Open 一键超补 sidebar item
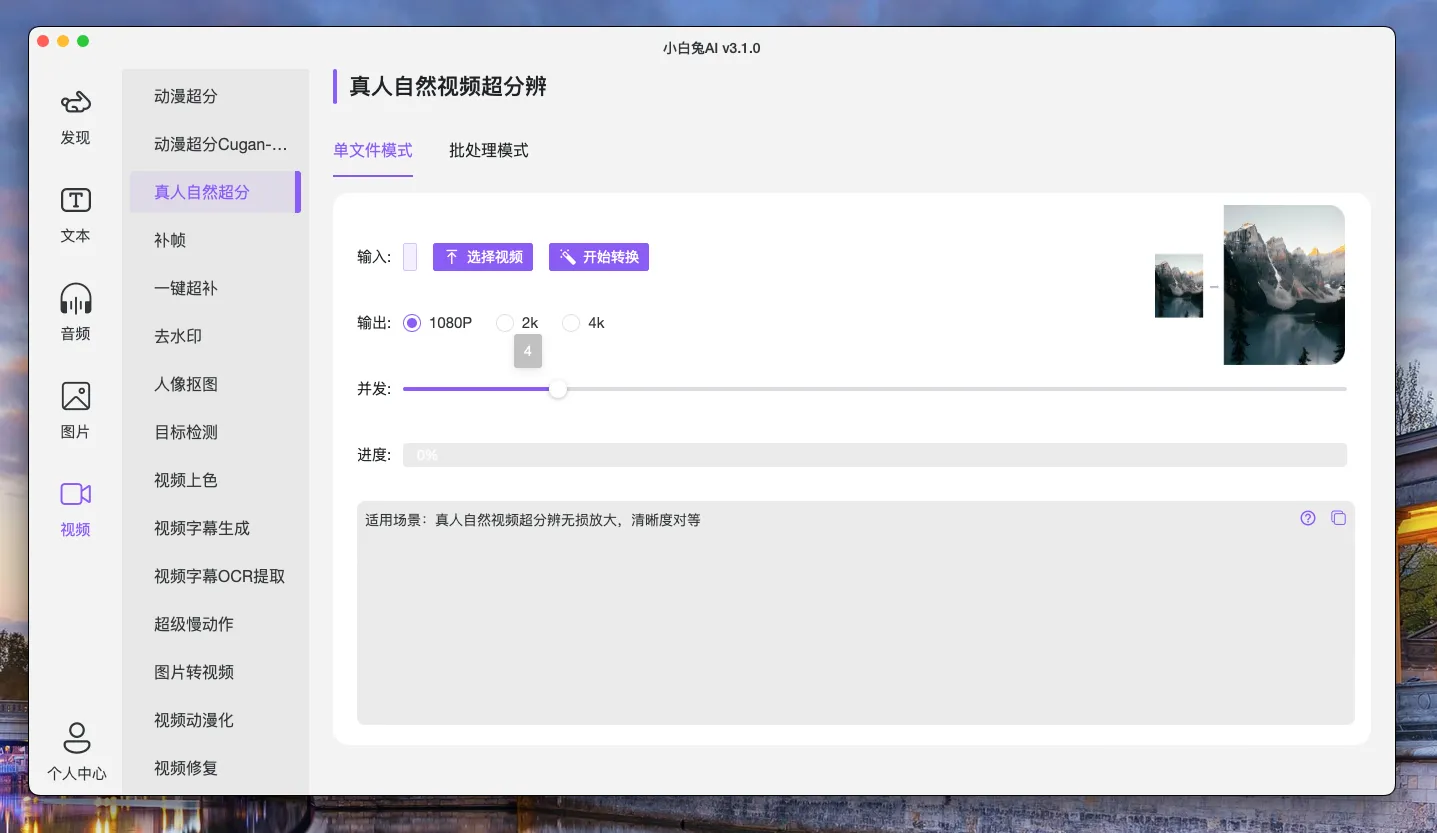Screen dimensions: 1437x833 [215, 288]
